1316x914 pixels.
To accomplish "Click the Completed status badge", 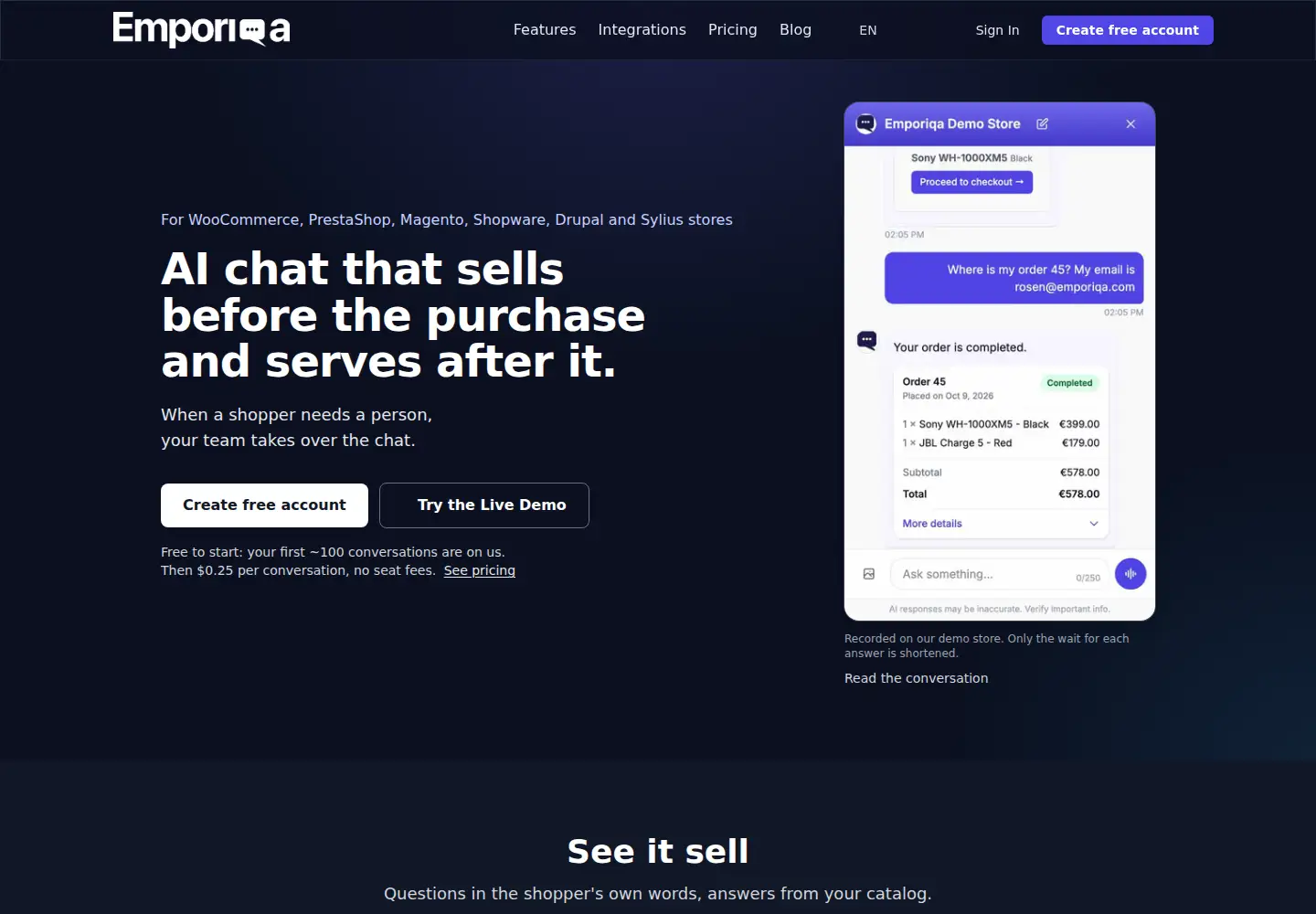I will (x=1069, y=383).
